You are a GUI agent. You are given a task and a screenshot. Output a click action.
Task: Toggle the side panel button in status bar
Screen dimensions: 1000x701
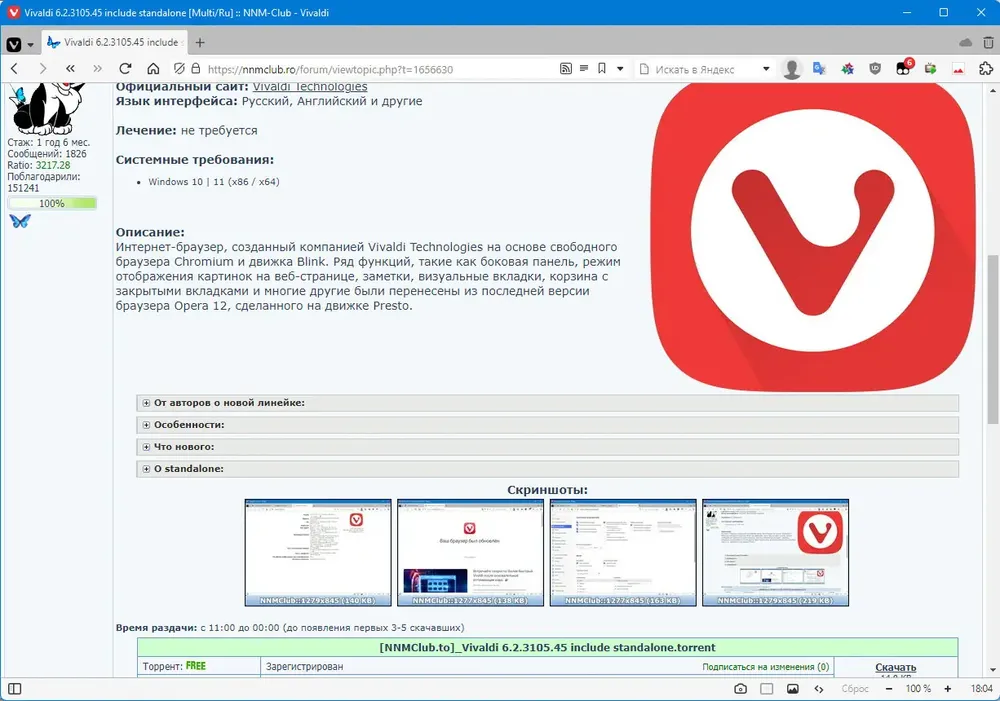(14, 689)
